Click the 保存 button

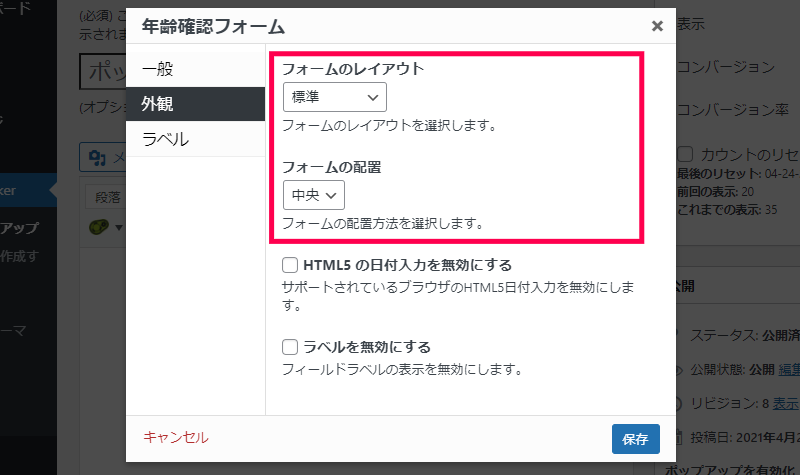pyautogui.click(x=636, y=439)
